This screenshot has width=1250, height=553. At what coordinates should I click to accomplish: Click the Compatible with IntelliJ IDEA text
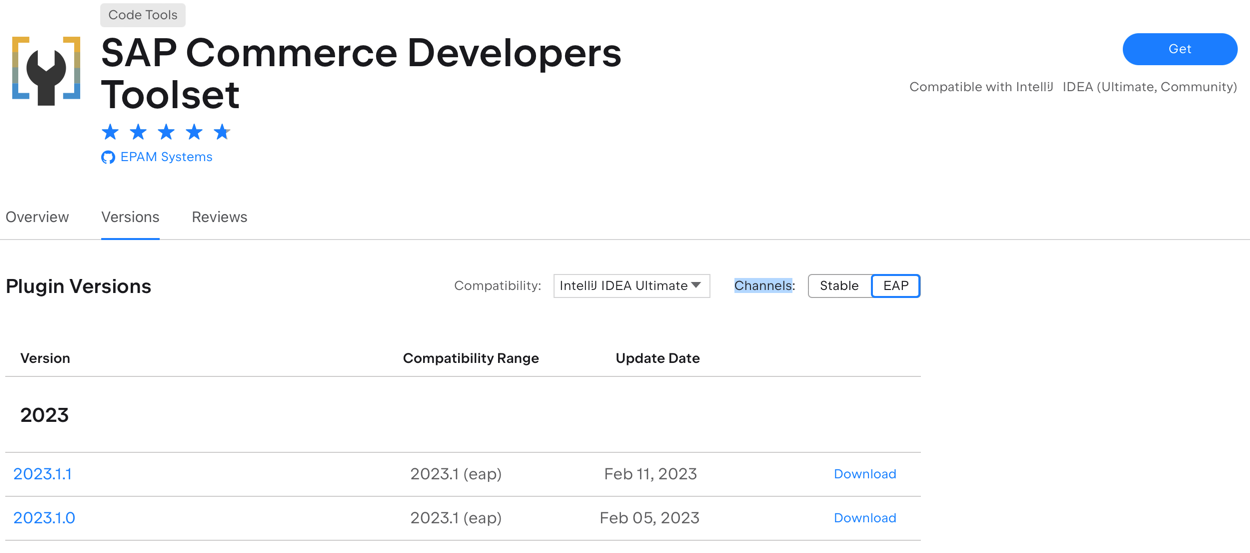tap(1073, 87)
